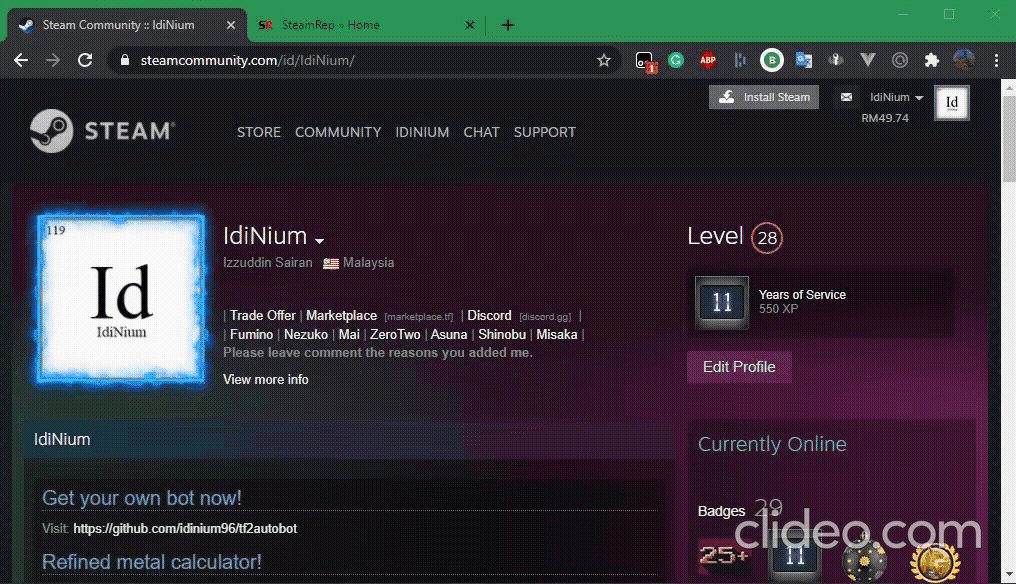
Task: Click the Nezuko link
Action: pyautogui.click(x=306, y=334)
